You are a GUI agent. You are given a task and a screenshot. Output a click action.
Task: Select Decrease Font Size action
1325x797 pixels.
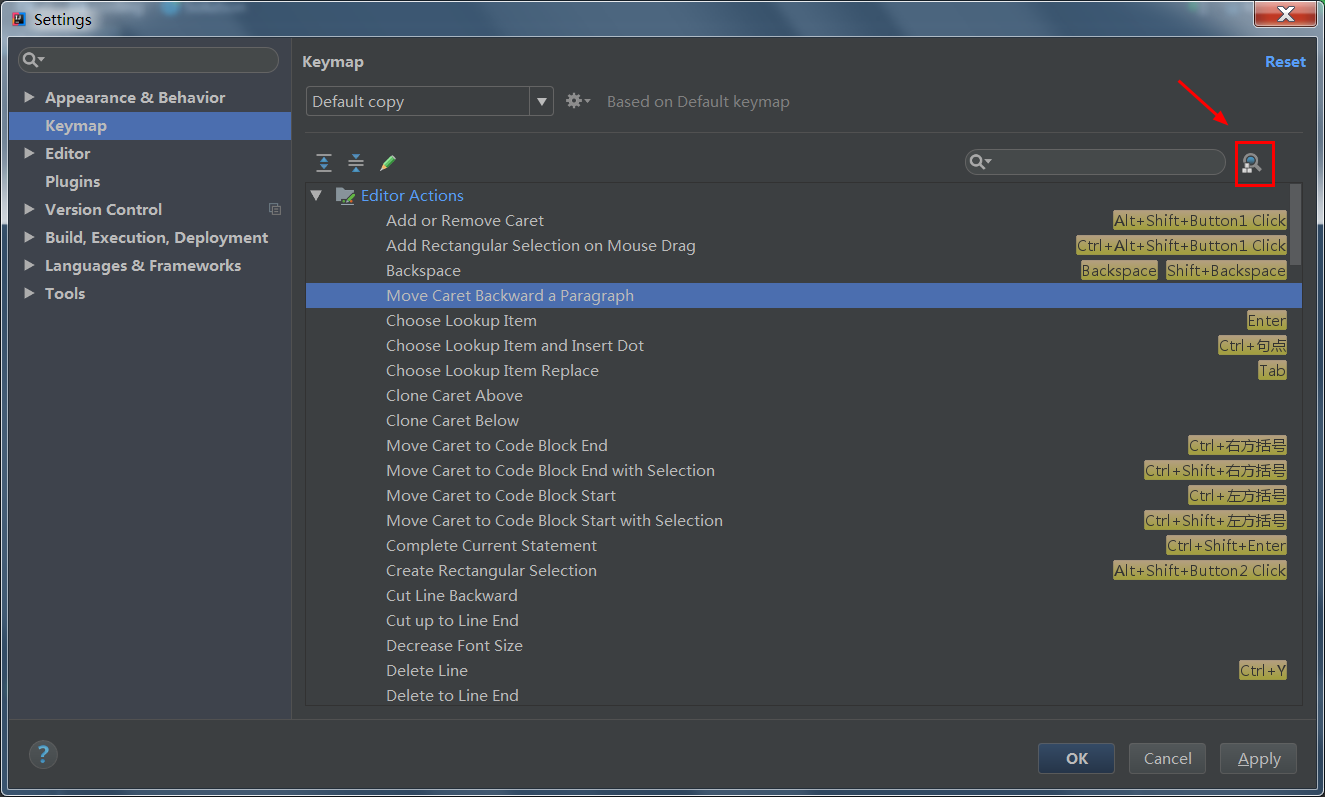(x=454, y=645)
